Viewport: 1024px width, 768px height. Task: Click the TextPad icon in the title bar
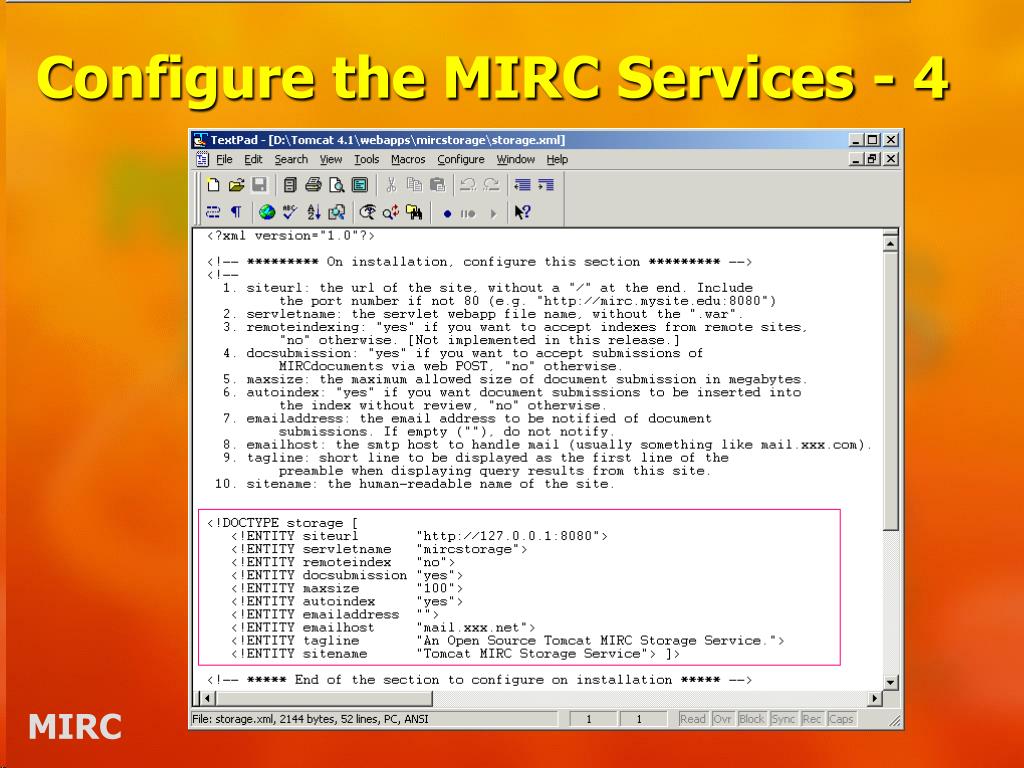point(200,140)
